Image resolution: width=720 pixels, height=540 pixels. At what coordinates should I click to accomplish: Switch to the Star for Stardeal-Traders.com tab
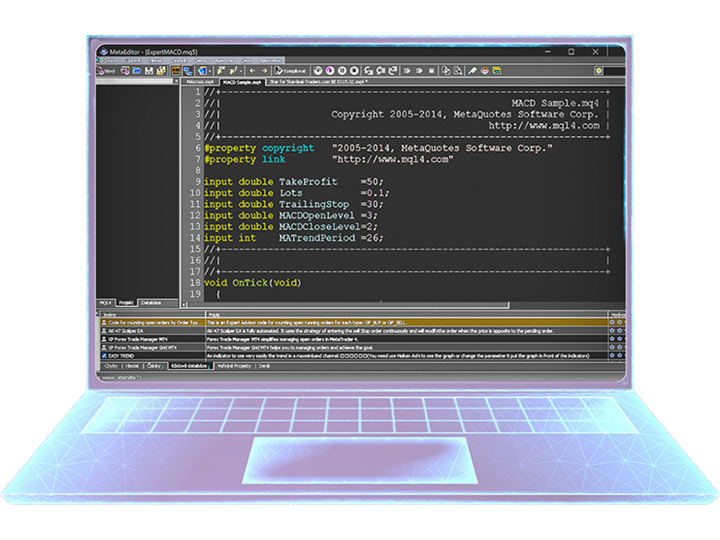[318, 82]
